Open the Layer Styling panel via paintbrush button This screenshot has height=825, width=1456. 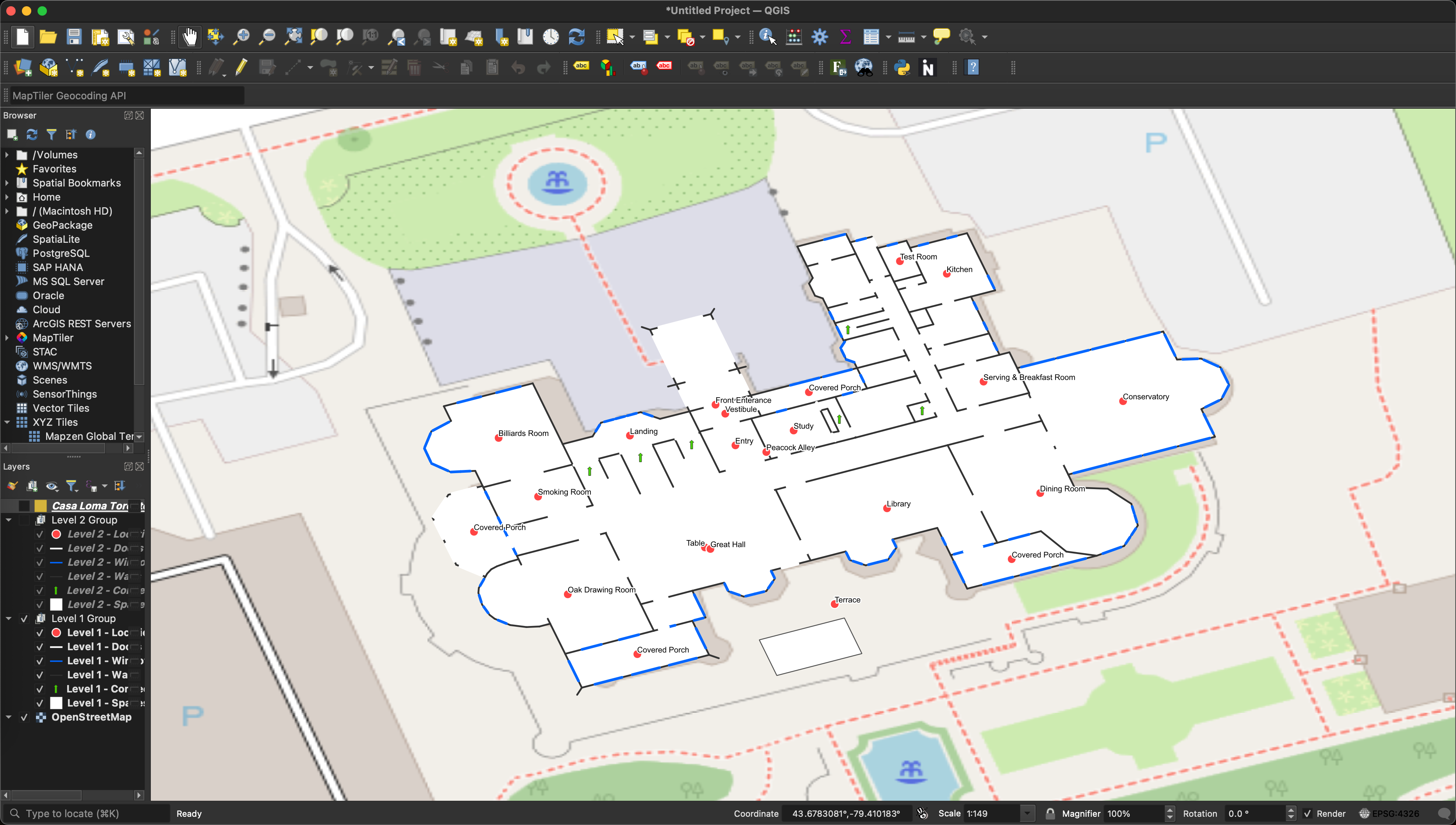[x=12, y=486]
